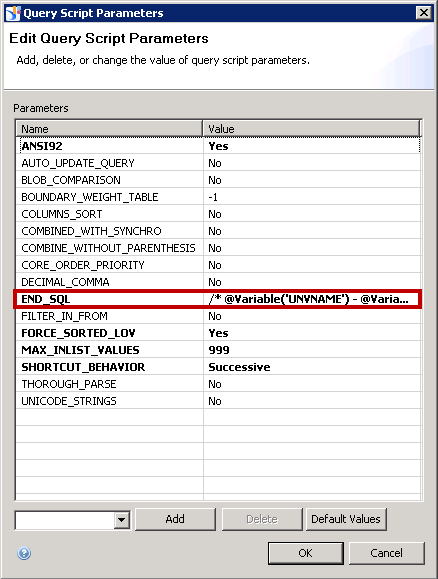Select the BOUNDARY_WEIGHT_TABLE parameter row
The width and height of the screenshot is (438, 579).
(218, 197)
